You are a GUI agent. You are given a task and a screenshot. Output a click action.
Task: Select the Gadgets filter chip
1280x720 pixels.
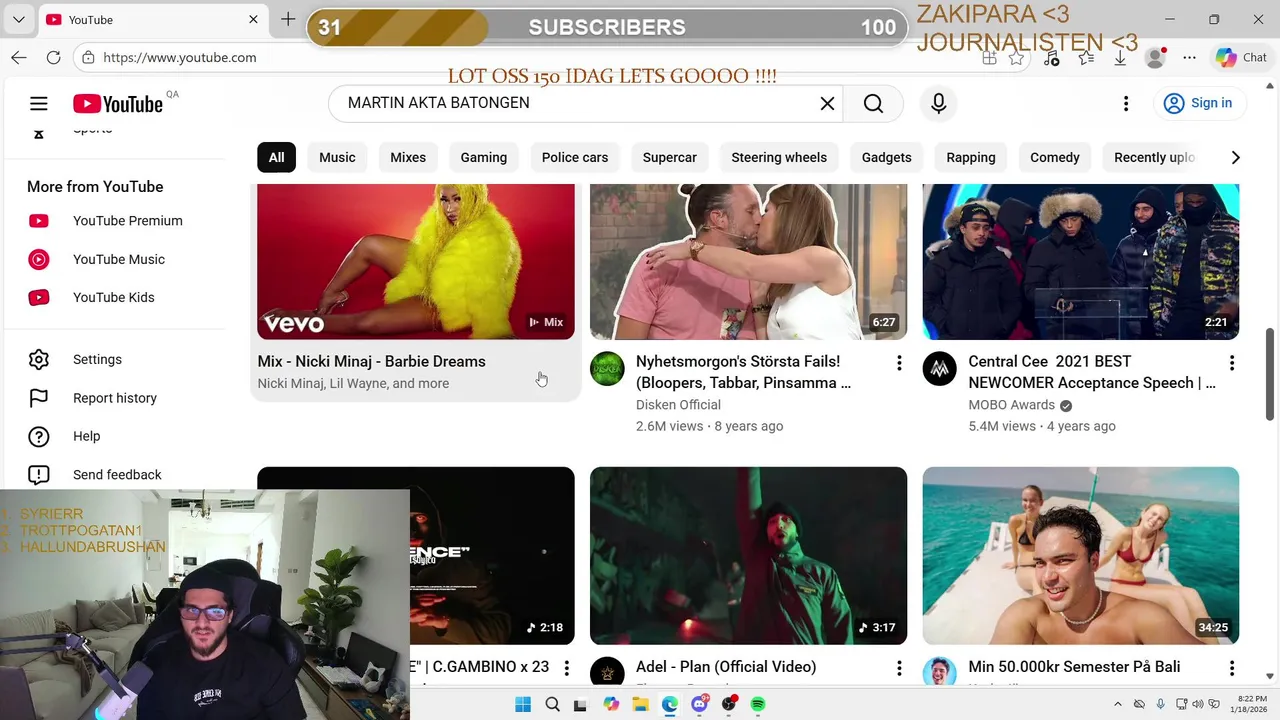click(x=887, y=157)
